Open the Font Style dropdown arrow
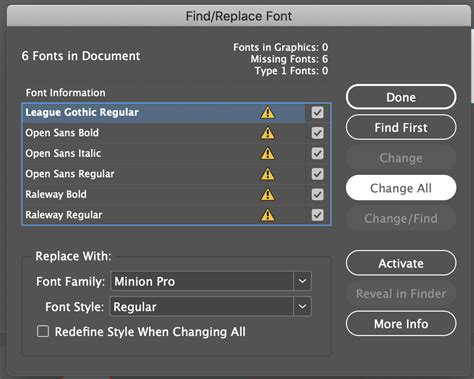The width and height of the screenshot is (474, 379). pyautogui.click(x=302, y=306)
